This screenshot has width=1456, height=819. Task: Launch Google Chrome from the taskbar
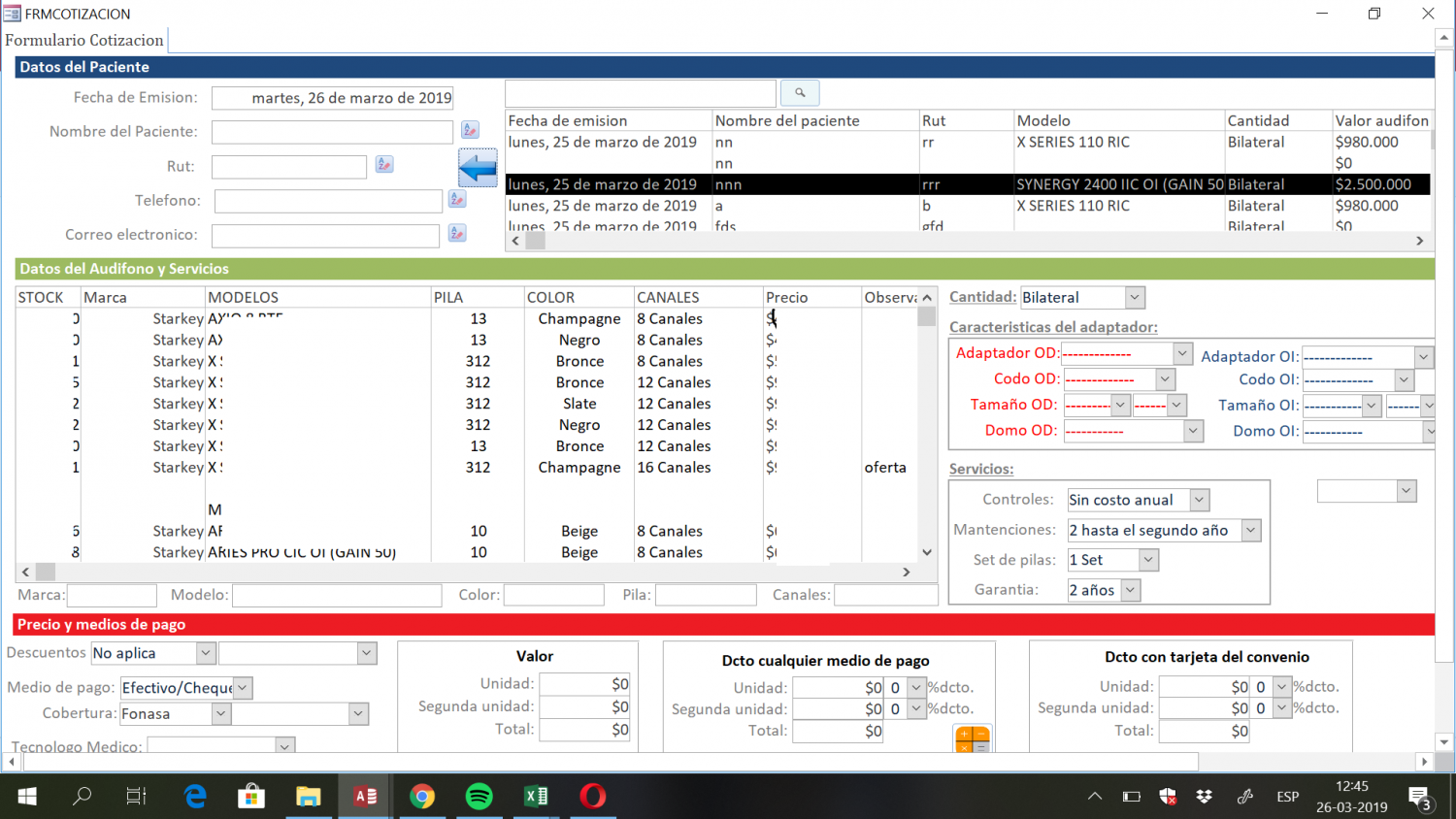[x=422, y=797]
